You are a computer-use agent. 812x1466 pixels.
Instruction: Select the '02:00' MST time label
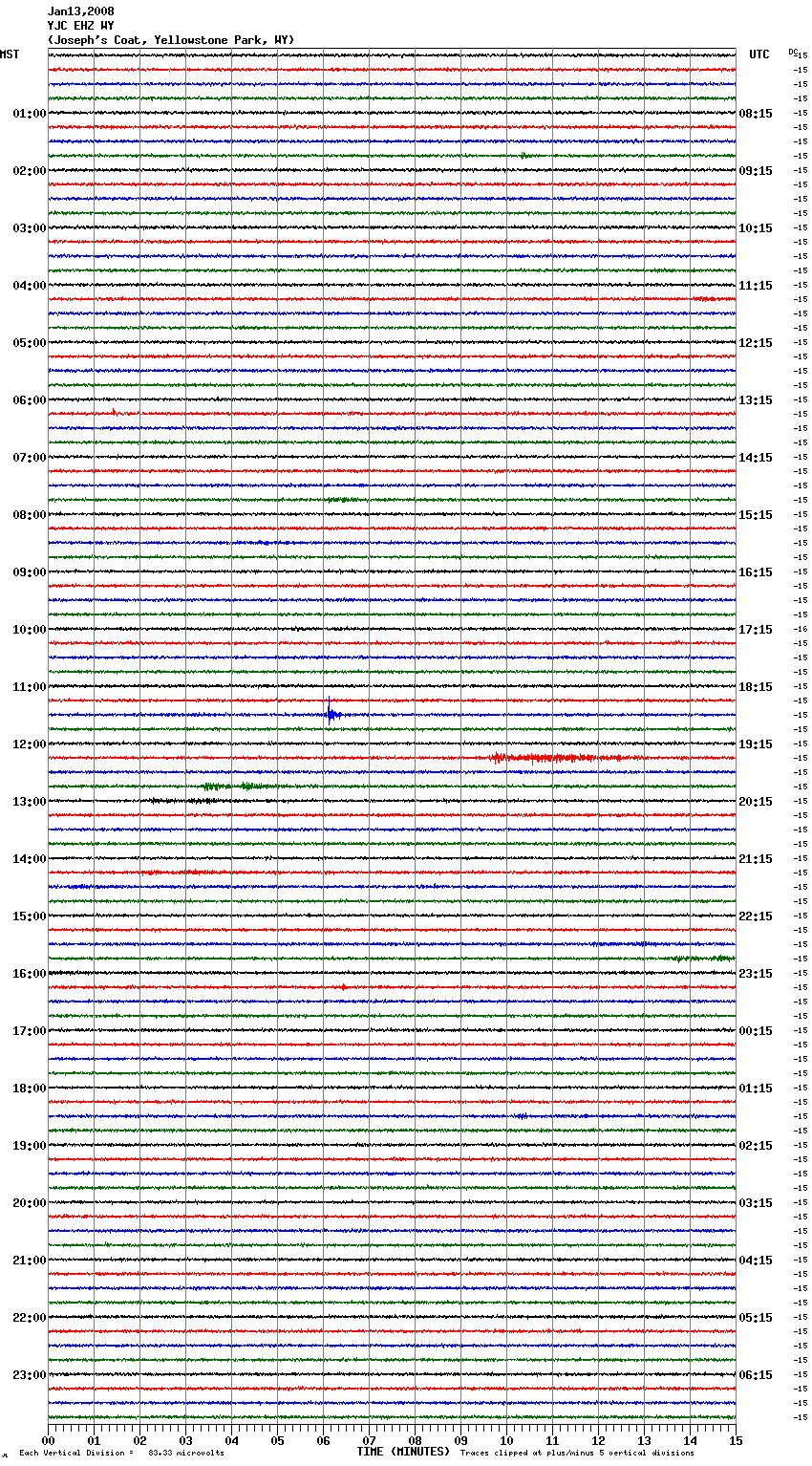point(30,171)
